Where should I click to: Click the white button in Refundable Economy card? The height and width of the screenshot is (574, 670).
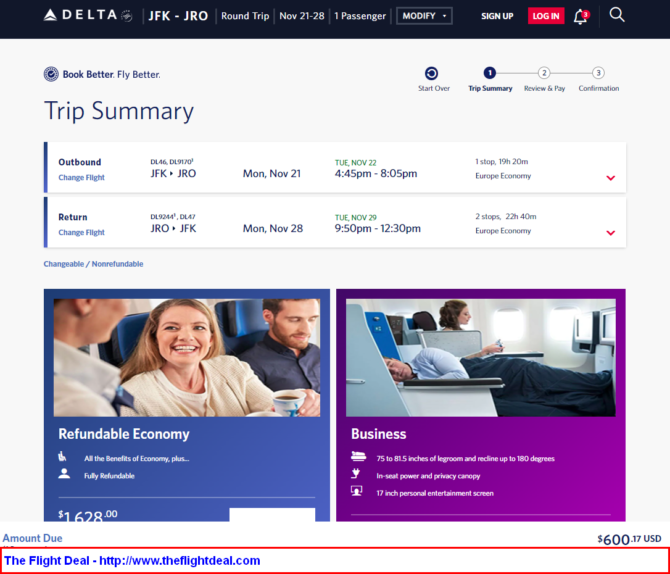(272, 514)
